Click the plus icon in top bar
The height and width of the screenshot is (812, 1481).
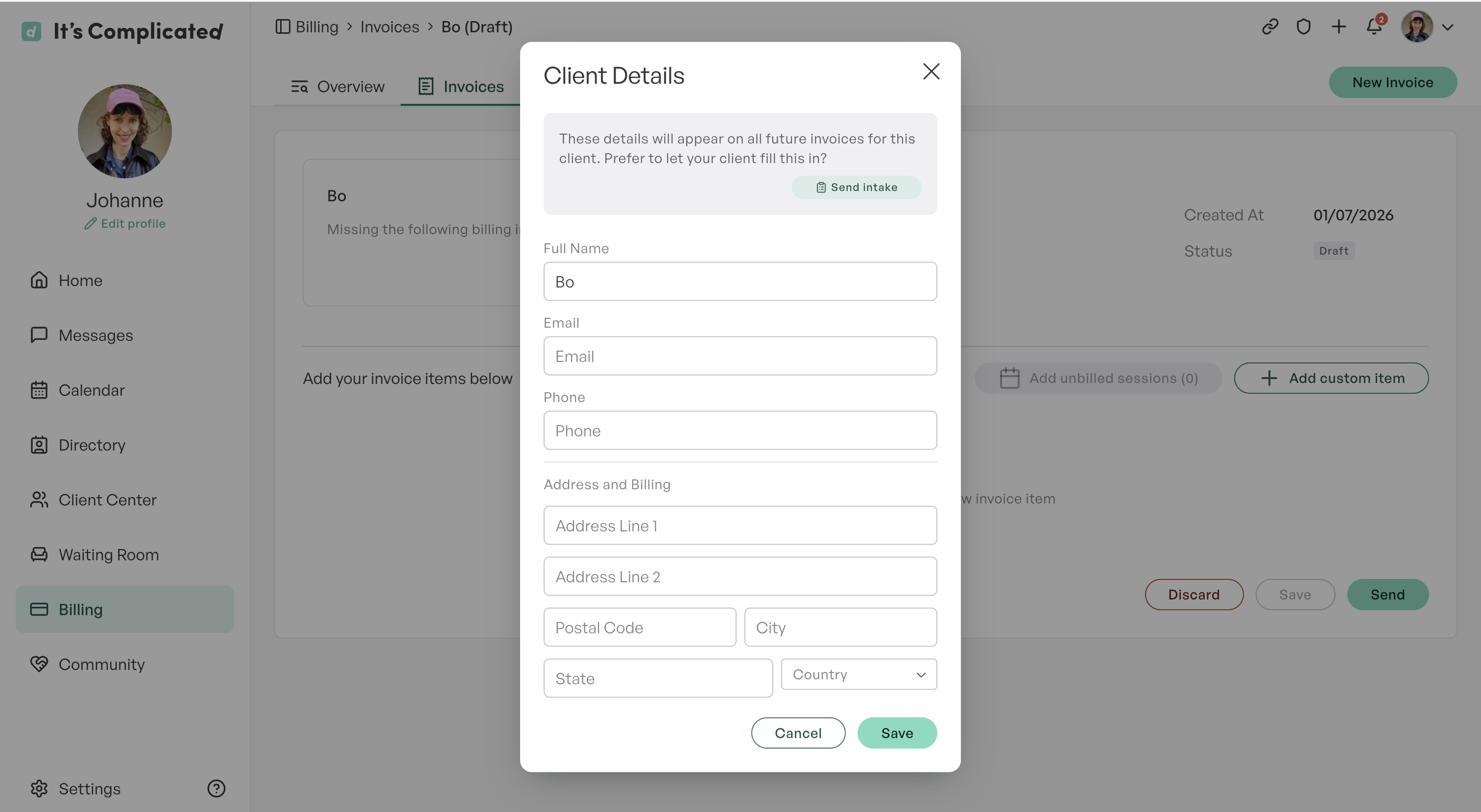tap(1338, 26)
